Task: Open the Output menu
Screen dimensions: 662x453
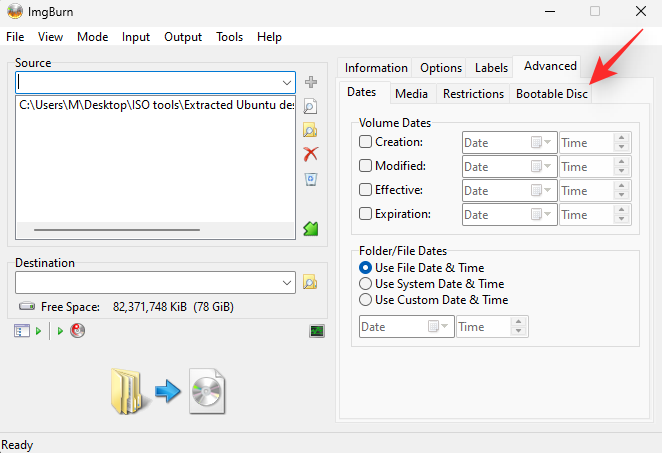Action: tap(183, 37)
